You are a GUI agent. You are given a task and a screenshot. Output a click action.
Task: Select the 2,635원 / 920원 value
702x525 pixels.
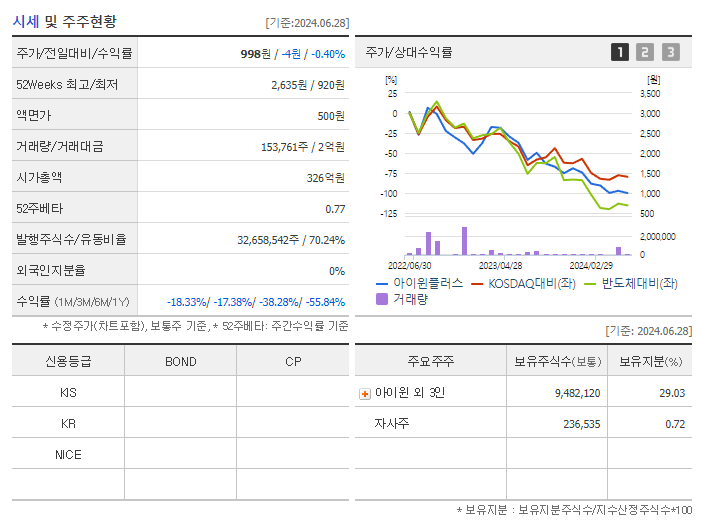click(308, 85)
